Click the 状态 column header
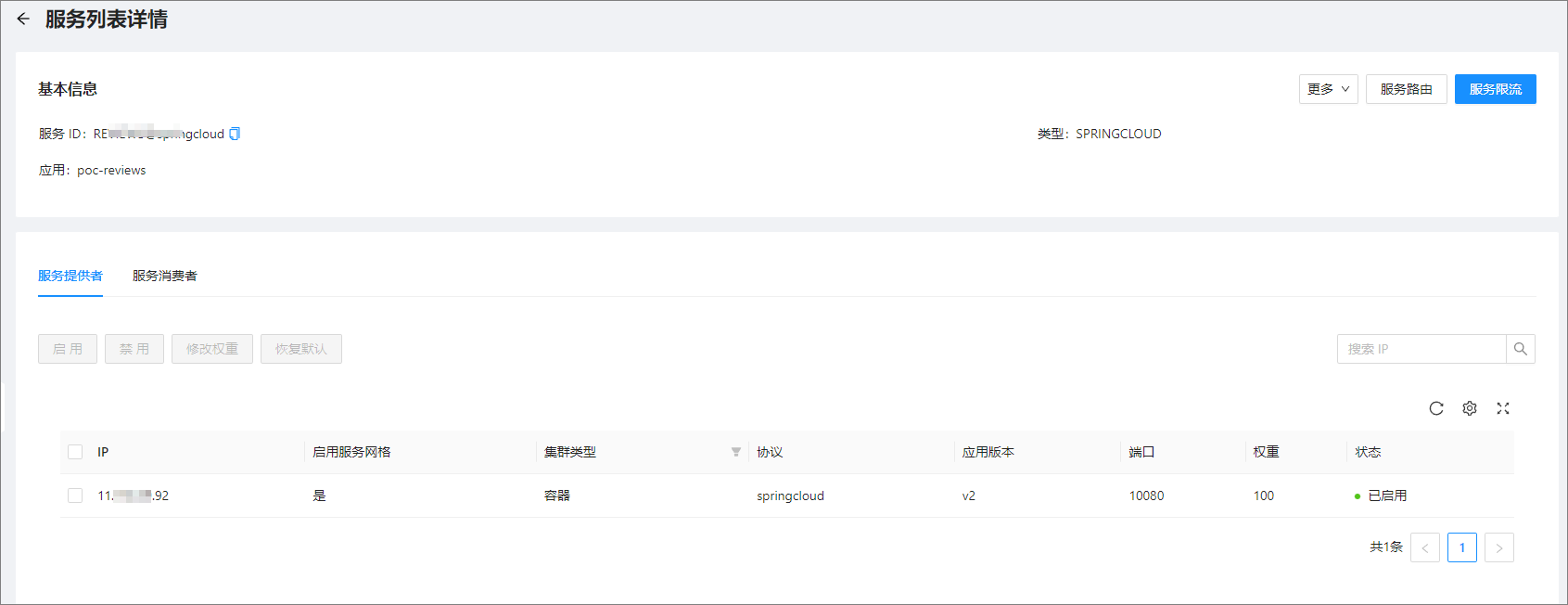The image size is (1568, 605). (1369, 452)
